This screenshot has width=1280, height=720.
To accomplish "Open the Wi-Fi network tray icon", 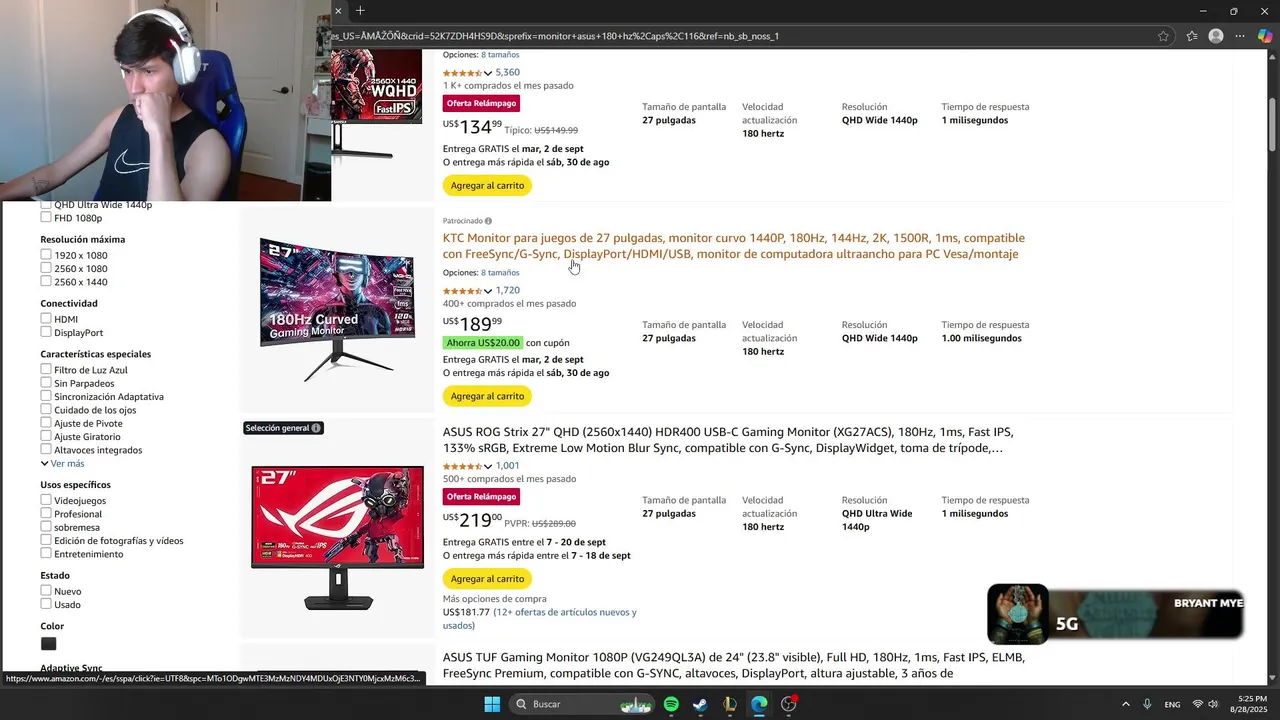I will point(1198,704).
